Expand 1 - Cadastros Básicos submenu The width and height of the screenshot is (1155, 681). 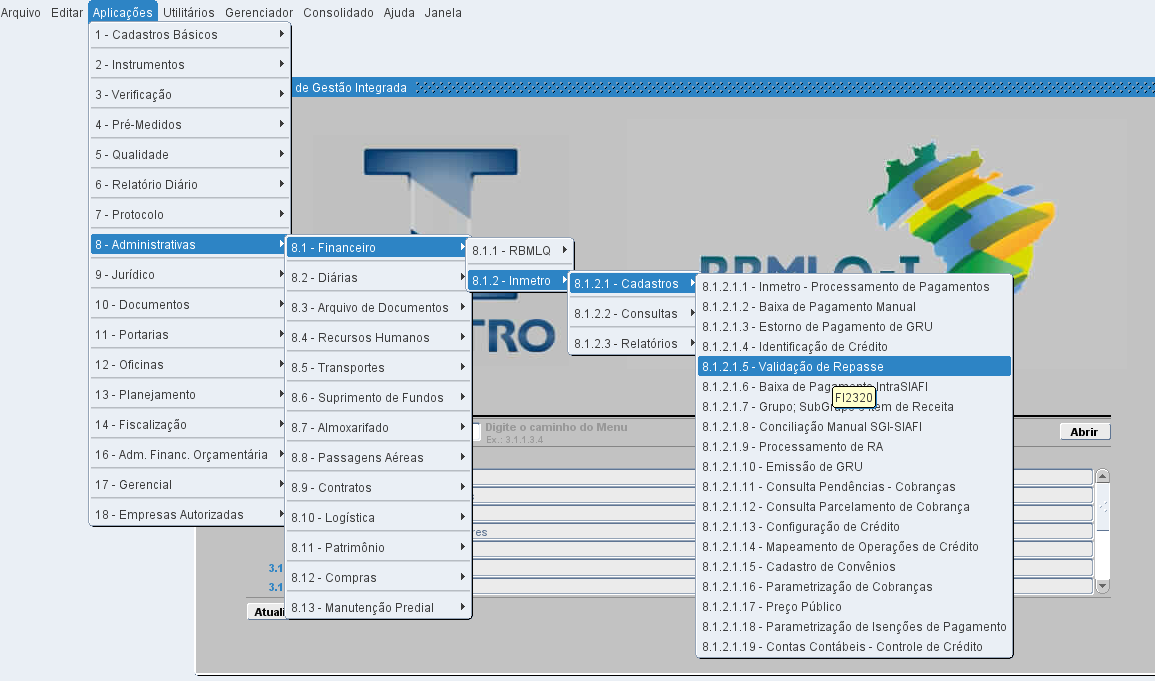coord(189,35)
